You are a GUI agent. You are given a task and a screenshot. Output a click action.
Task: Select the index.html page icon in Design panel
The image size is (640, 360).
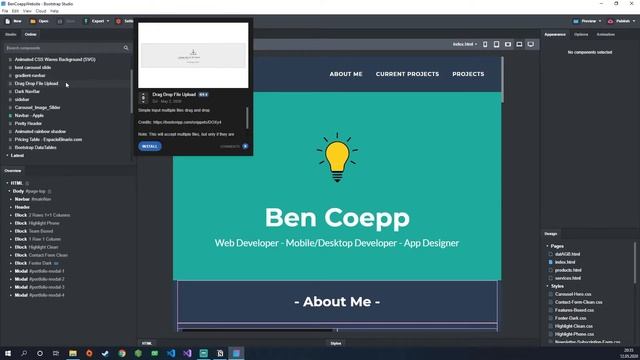[x=551, y=262]
